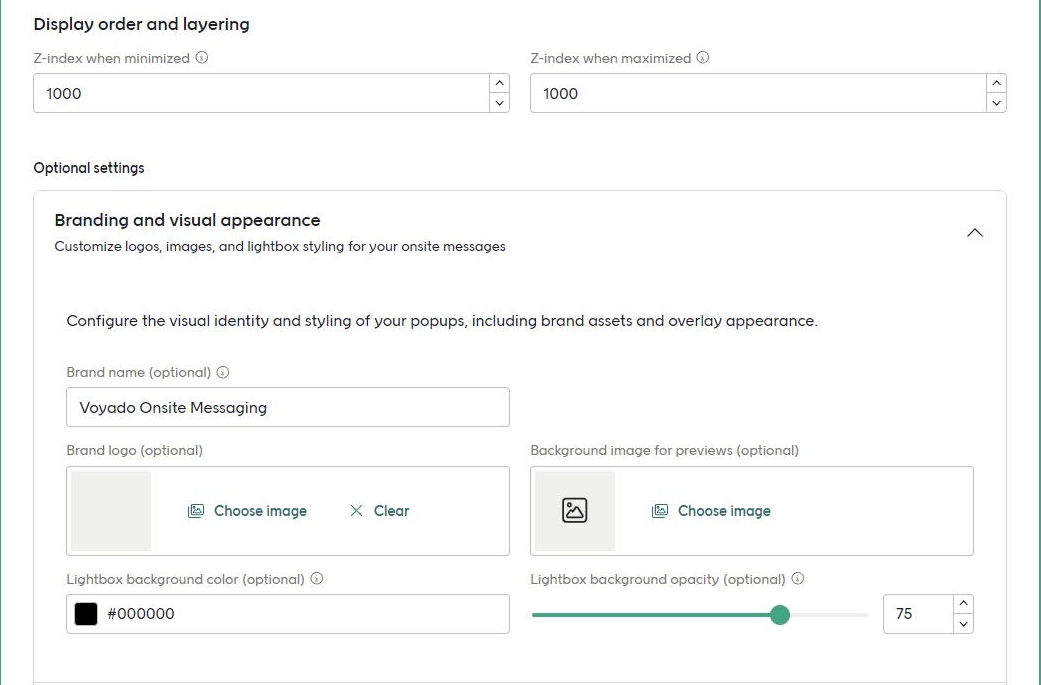Click info icon beside Lightbox background opacity
The width and height of the screenshot is (1041, 685).
[798, 579]
